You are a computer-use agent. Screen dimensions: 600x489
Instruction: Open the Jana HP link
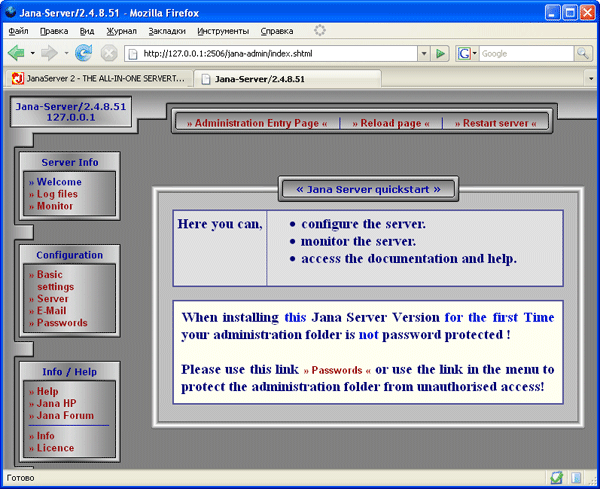pos(52,403)
